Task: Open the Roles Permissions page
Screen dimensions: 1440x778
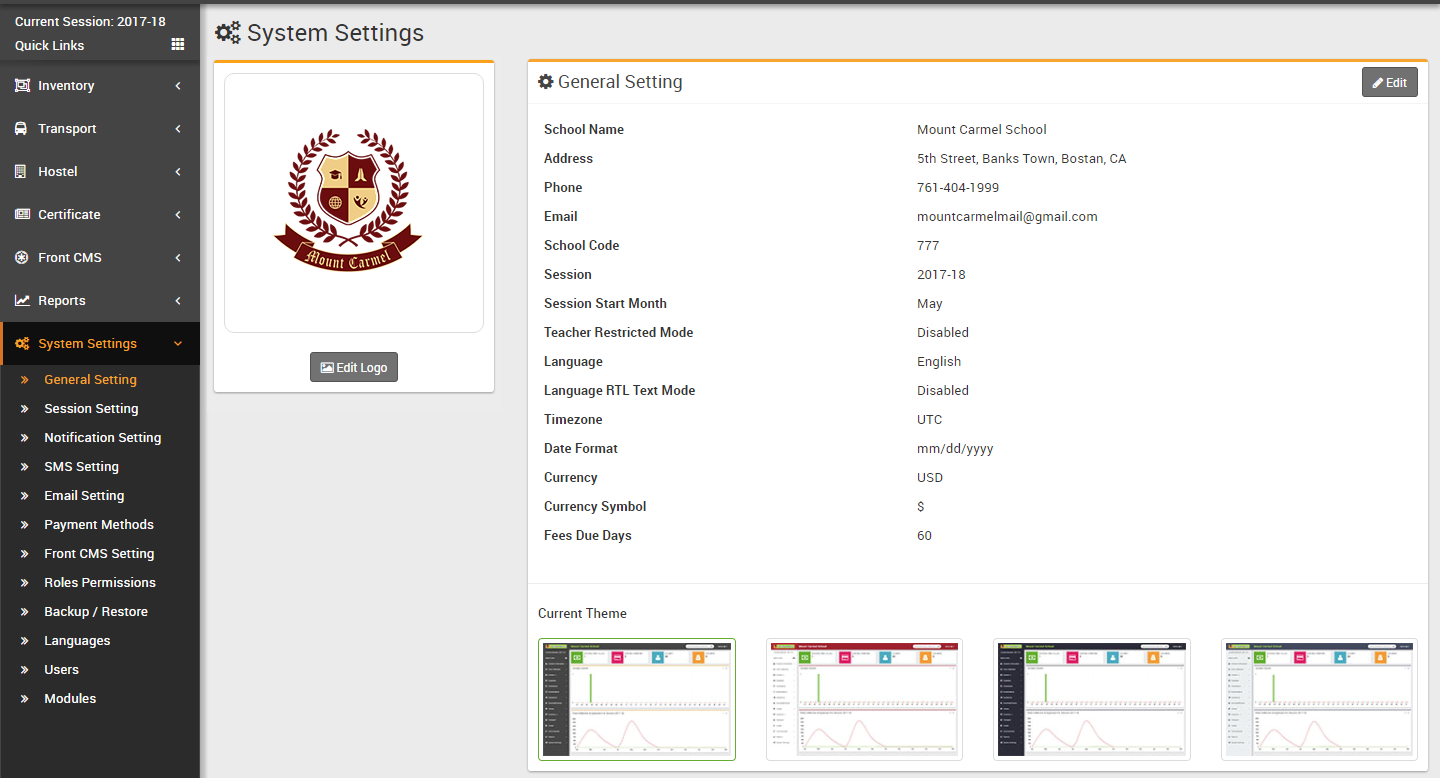Action: 100,583
